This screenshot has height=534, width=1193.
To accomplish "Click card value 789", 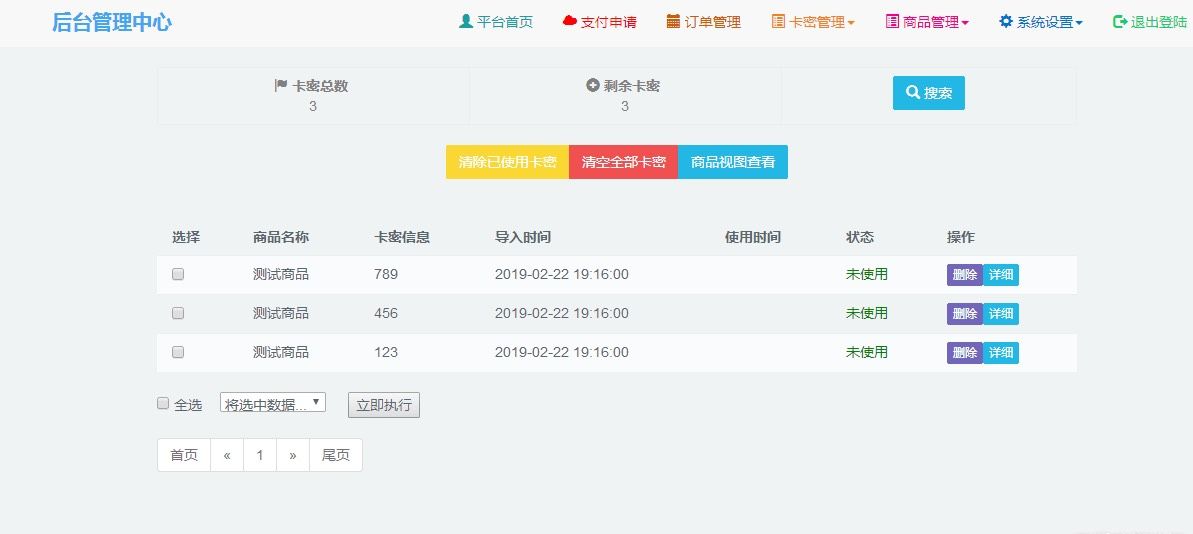I will [386, 275].
